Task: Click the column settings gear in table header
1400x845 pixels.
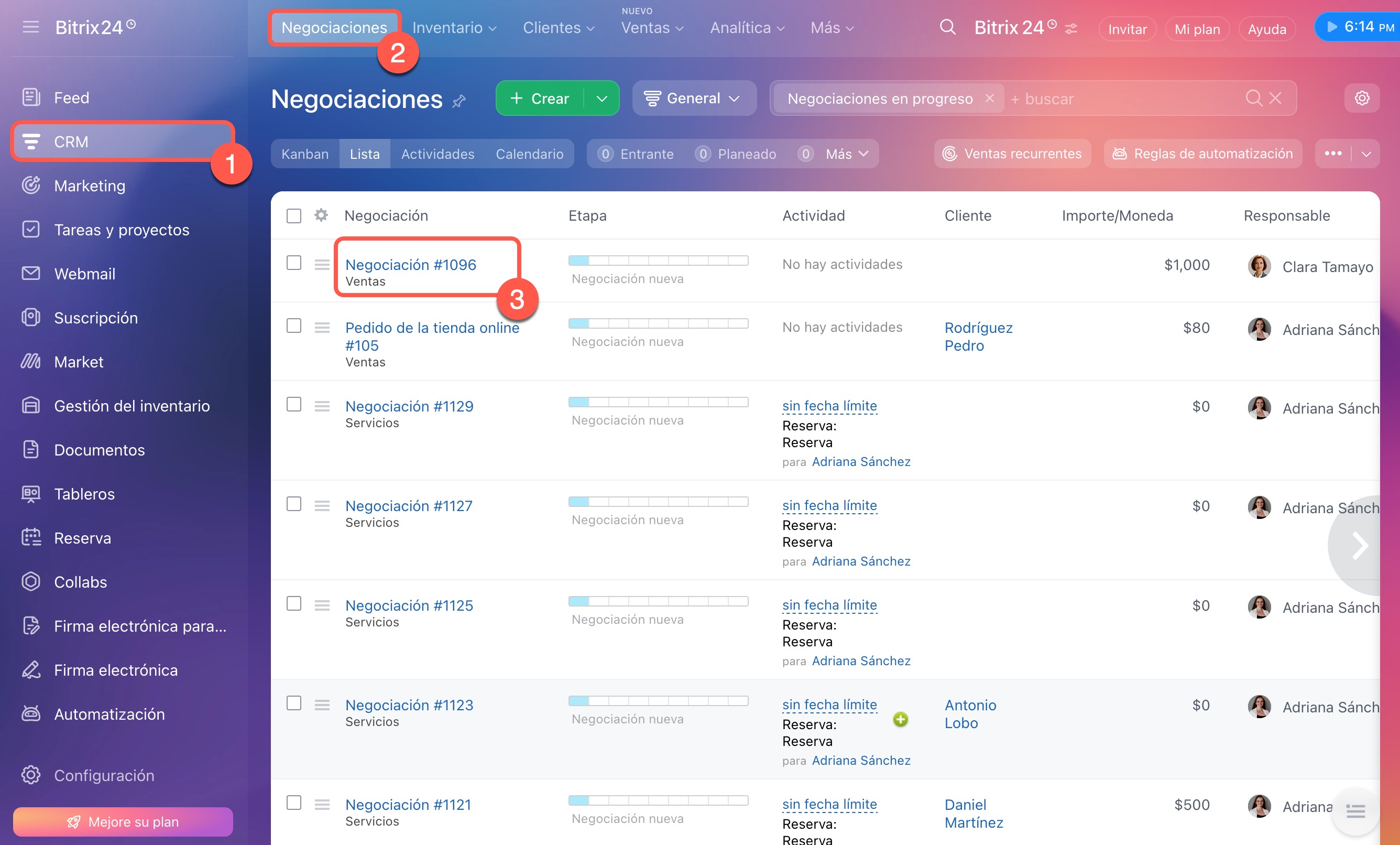Action: coord(321,215)
